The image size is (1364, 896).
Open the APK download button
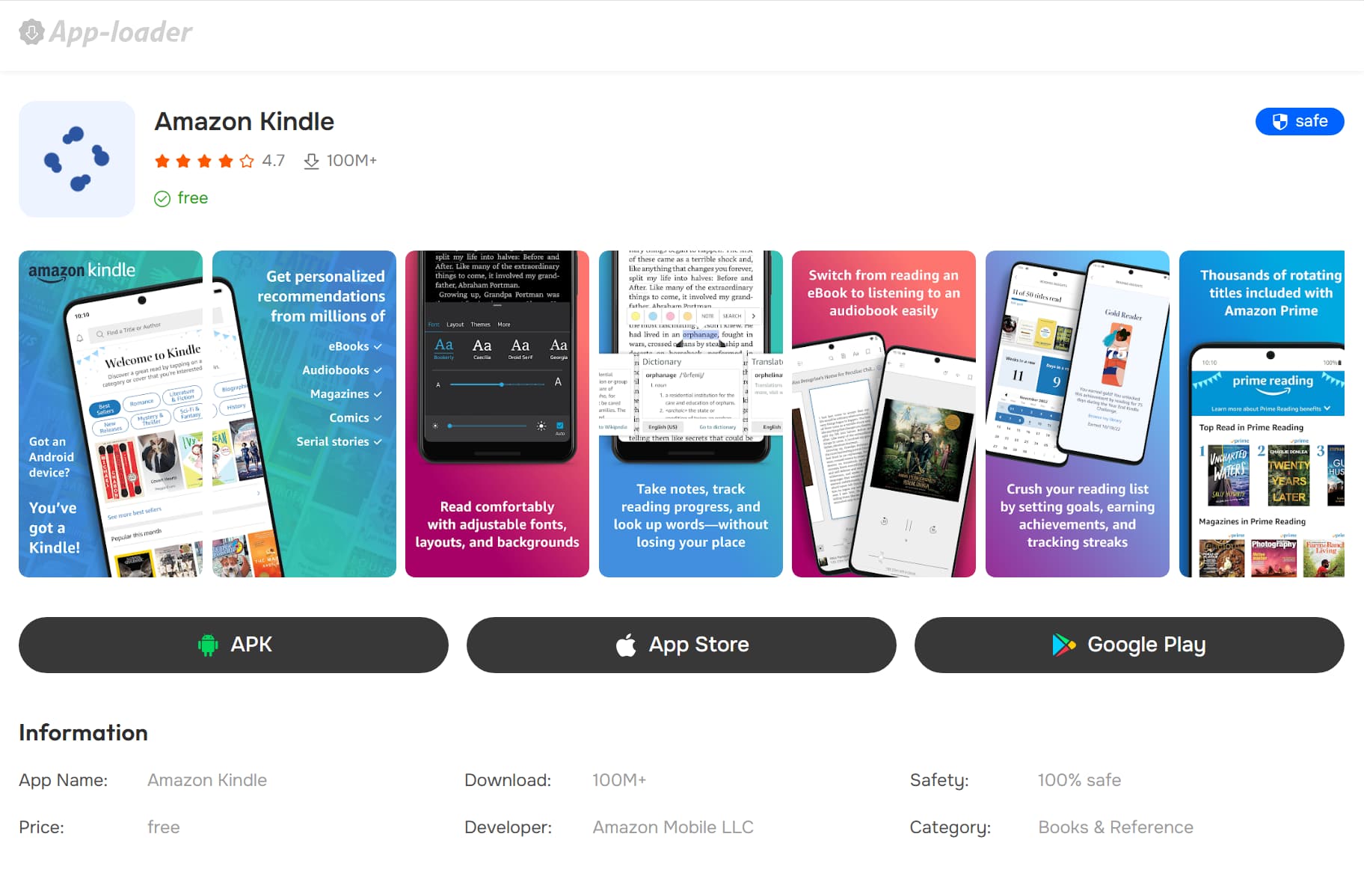(x=233, y=645)
